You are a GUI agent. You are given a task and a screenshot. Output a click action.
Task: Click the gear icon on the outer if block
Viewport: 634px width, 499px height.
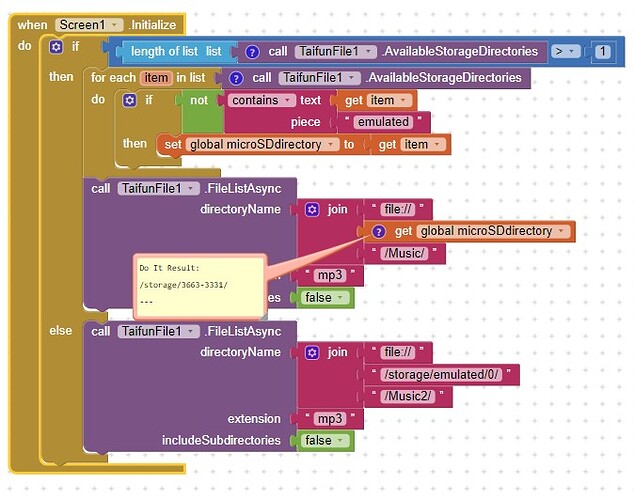56,47
